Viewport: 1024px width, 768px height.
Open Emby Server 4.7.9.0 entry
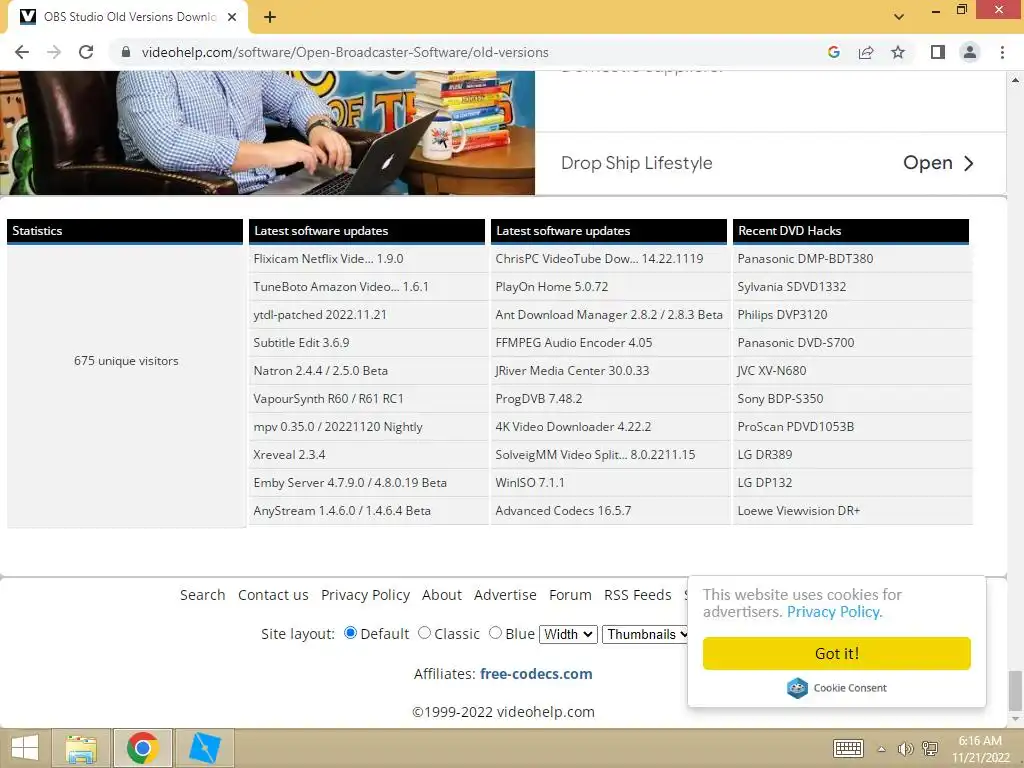[x=350, y=483]
